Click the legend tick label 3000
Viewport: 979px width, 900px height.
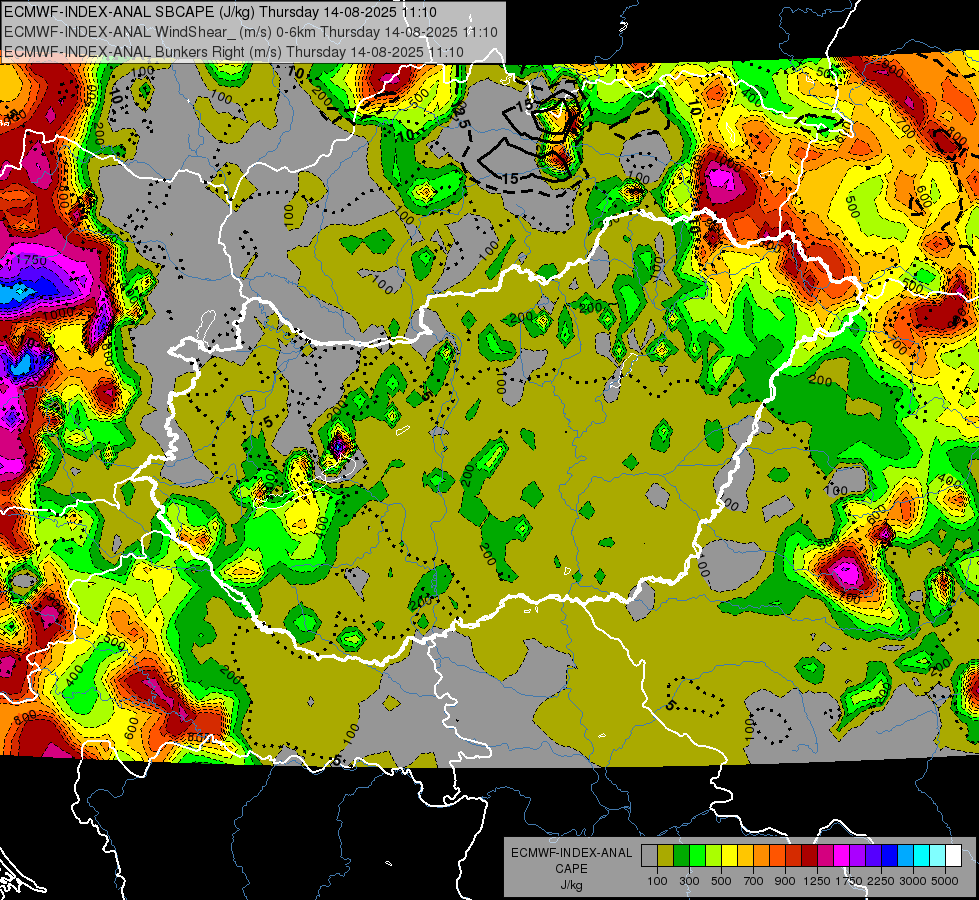coord(913,881)
